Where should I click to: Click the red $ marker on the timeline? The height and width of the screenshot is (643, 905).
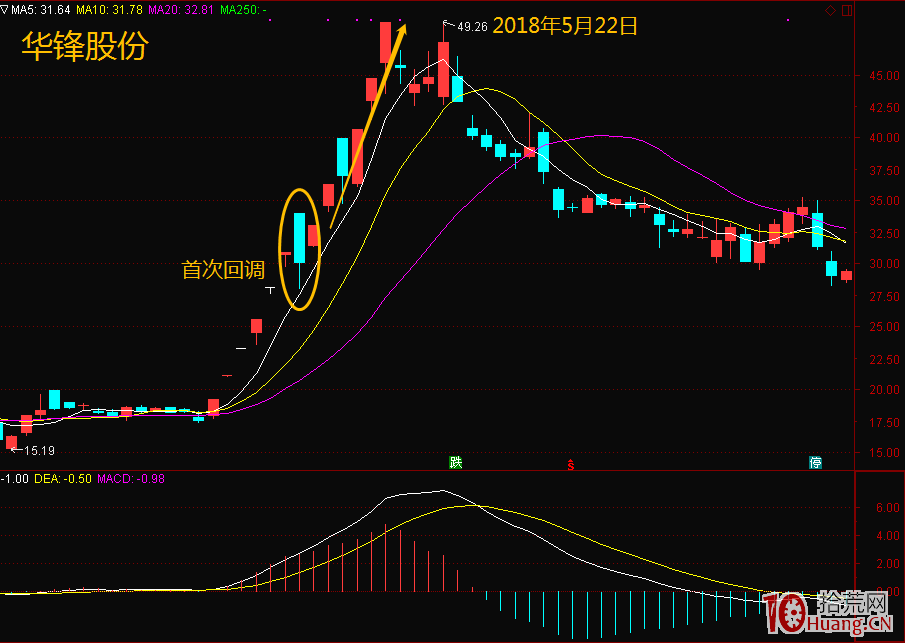click(570, 464)
